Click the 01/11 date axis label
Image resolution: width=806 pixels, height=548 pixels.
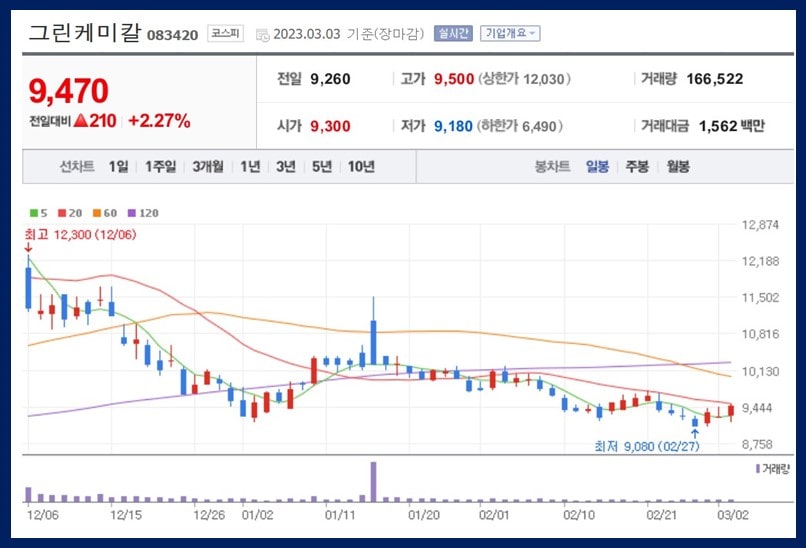(340, 515)
